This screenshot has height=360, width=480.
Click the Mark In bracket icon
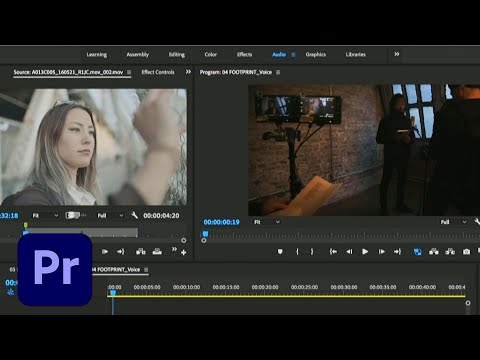[297, 252]
